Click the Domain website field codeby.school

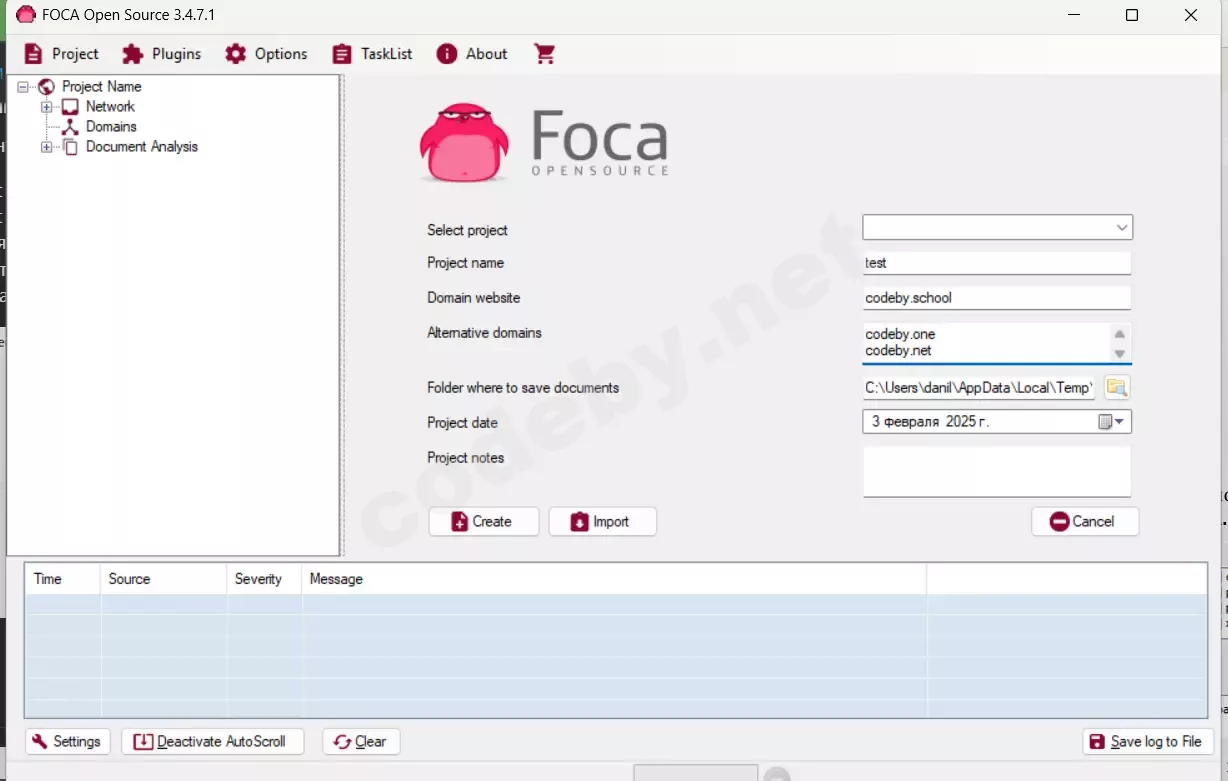tap(997, 298)
